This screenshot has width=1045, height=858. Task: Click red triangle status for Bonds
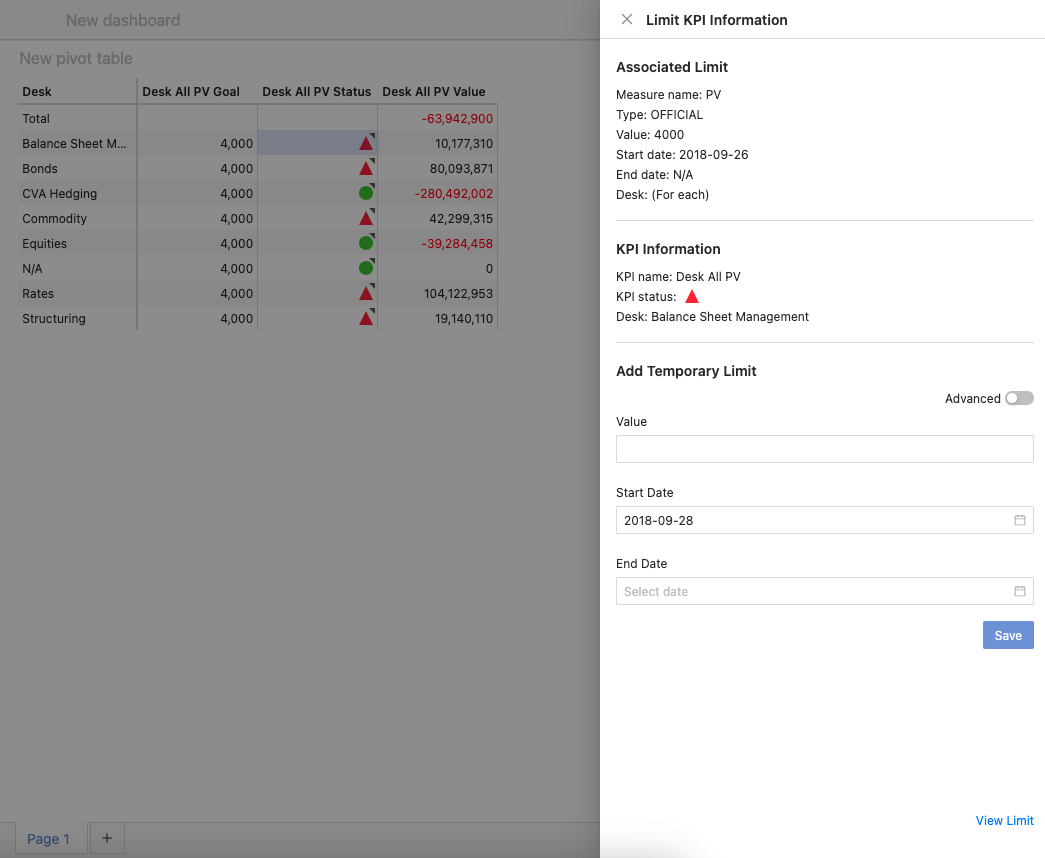click(366, 169)
